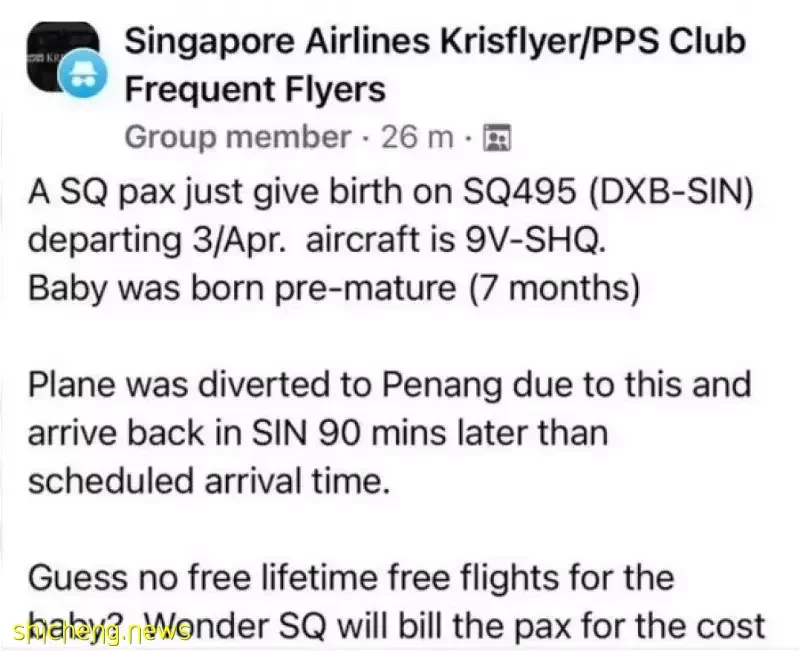Select aircraft registration 9V-SHQ text
The height and width of the screenshot is (651, 800).
(x=536, y=240)
